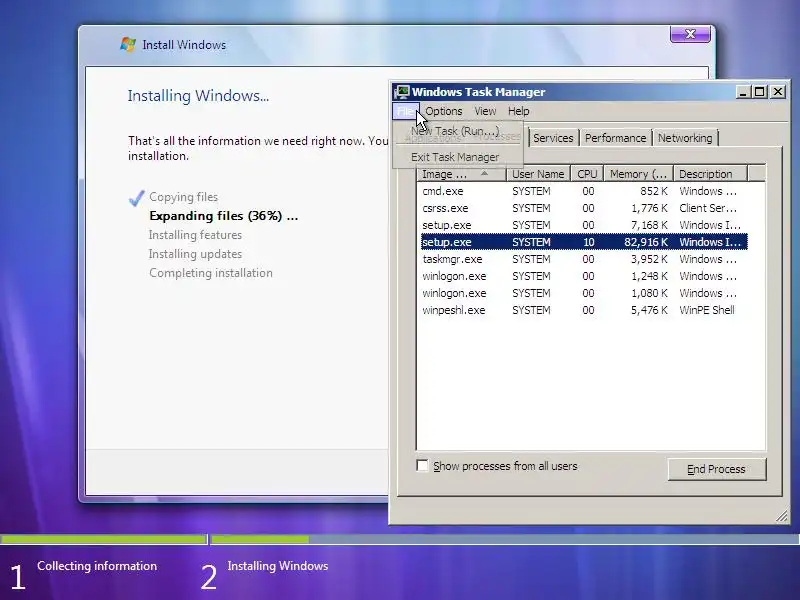Screen dimensions: 800x600
Task: Minimize the Windows Task Manager window
Action: tap(743, 92)
